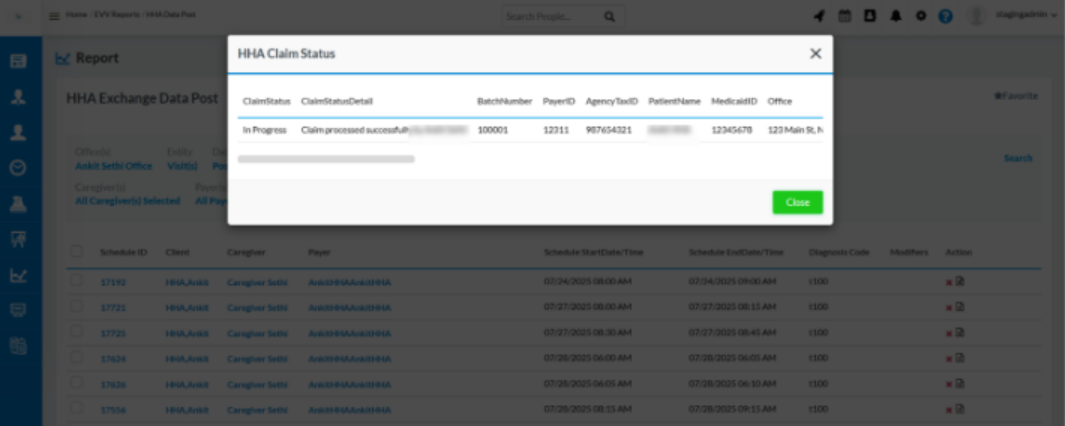Select checkbox for schedule 17192
The width and height of the screenshot is (1065, 426).
78,282
